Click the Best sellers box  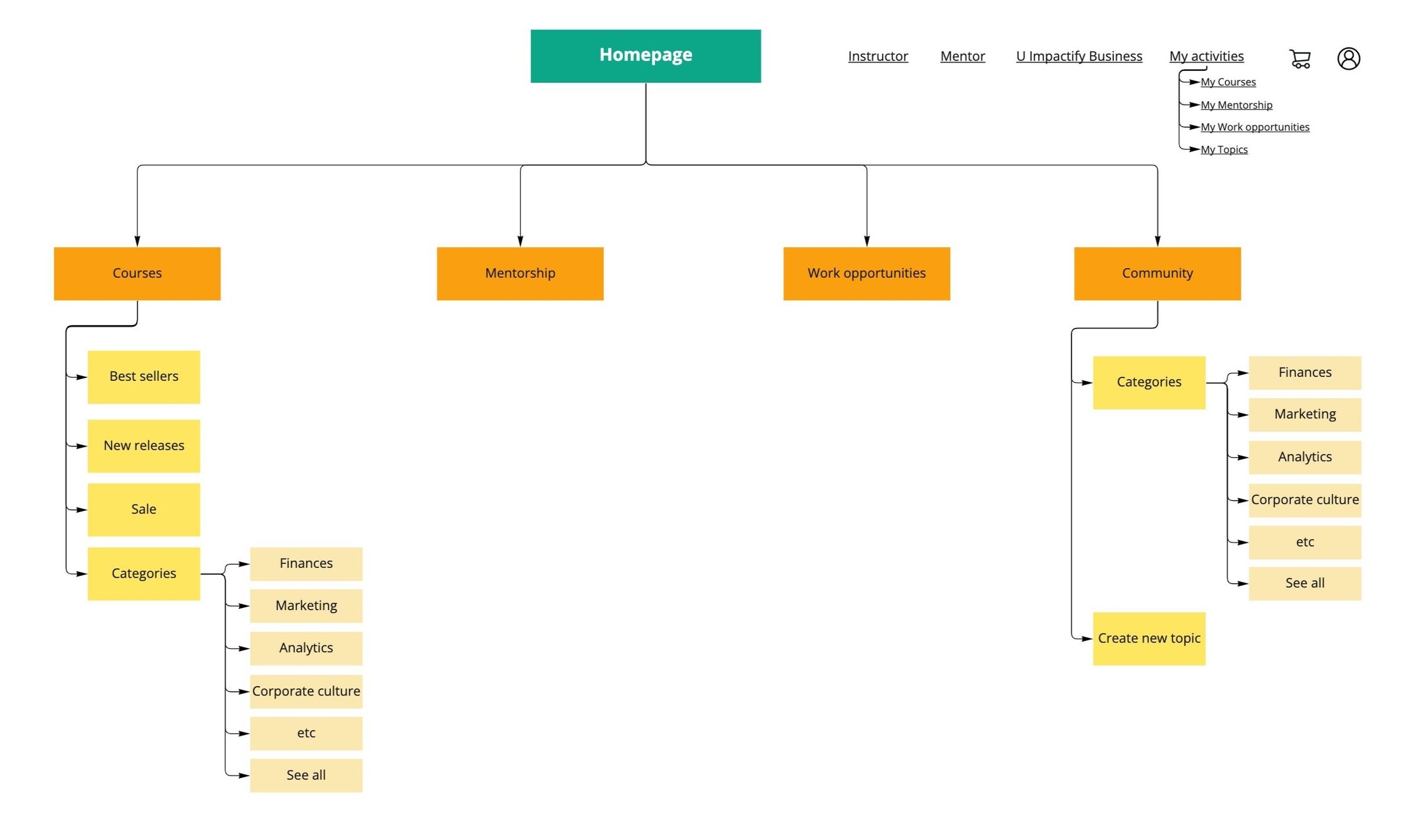click(143, 377)
